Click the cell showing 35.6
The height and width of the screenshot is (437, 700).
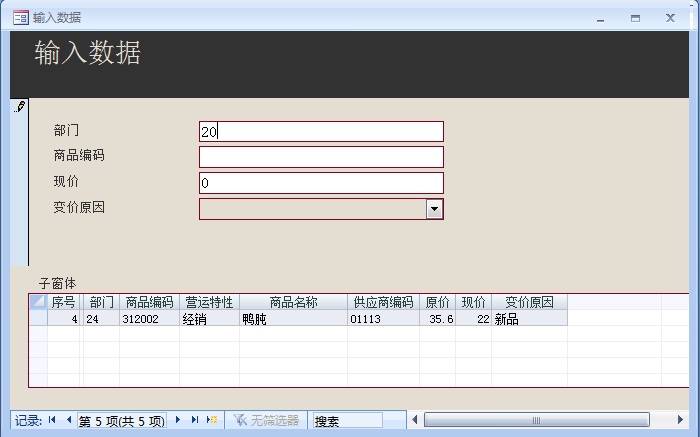tap(438, 318)
